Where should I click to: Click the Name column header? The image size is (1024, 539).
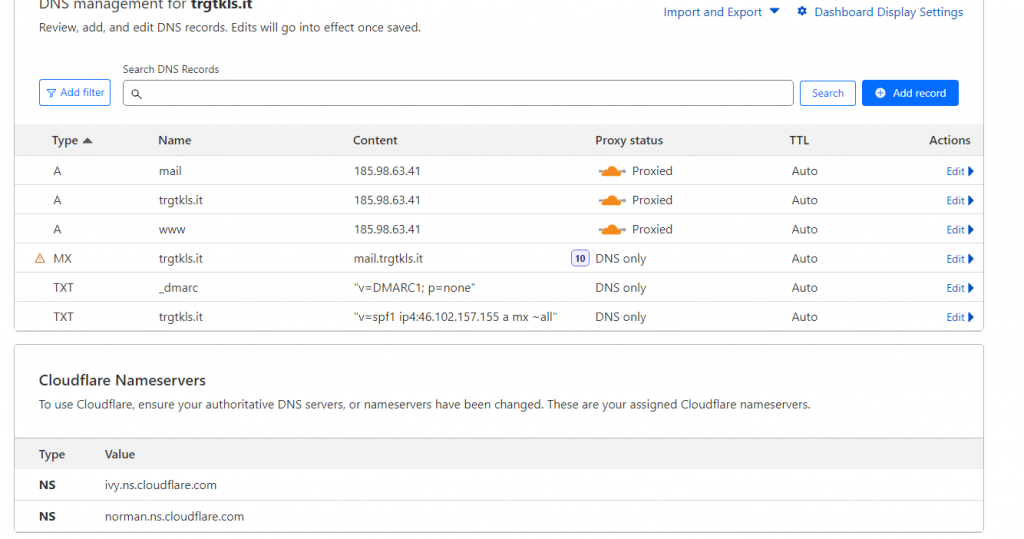pyautogui.click(x=174, y=140)
